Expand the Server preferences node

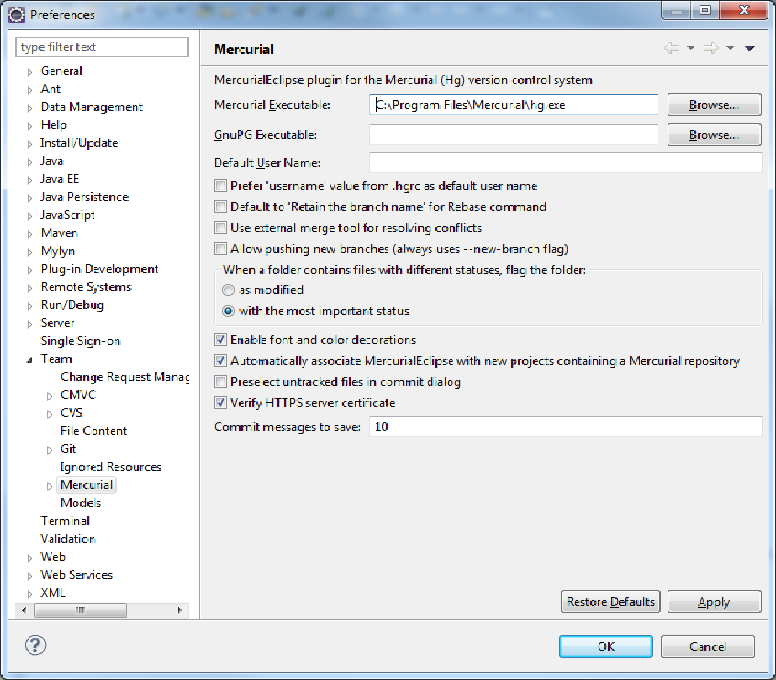pyautogui.click(x=30, y=324)
